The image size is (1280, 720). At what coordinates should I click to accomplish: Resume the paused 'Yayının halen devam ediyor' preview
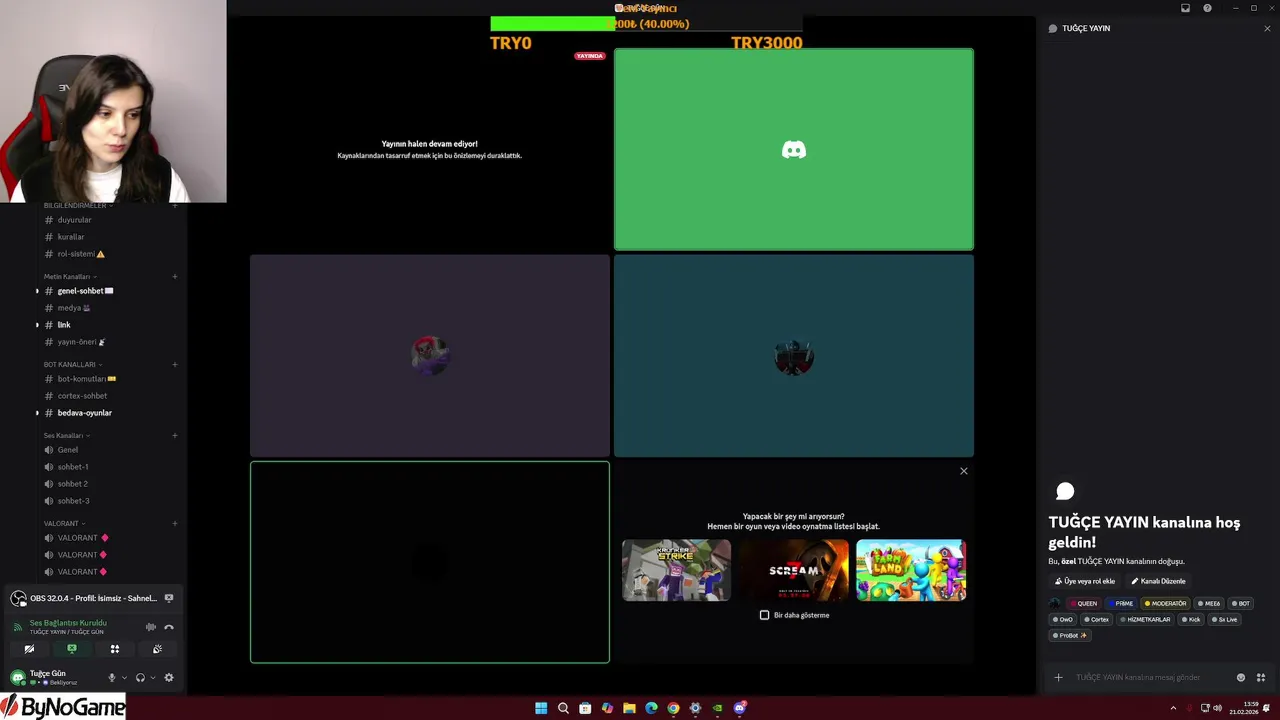[x=430, y=149]
